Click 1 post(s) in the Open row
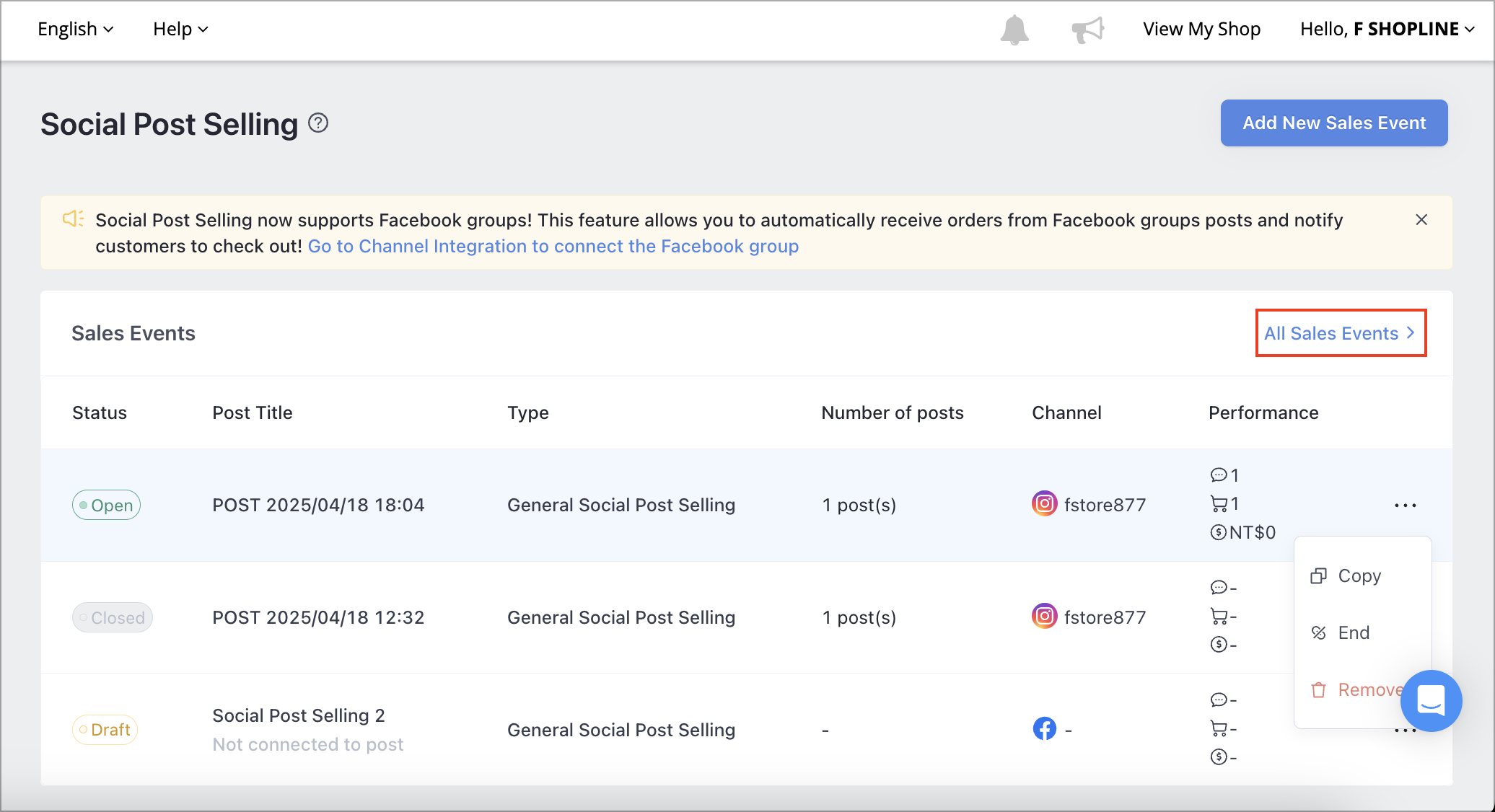The image size is (1495, 812). point(859,505)
